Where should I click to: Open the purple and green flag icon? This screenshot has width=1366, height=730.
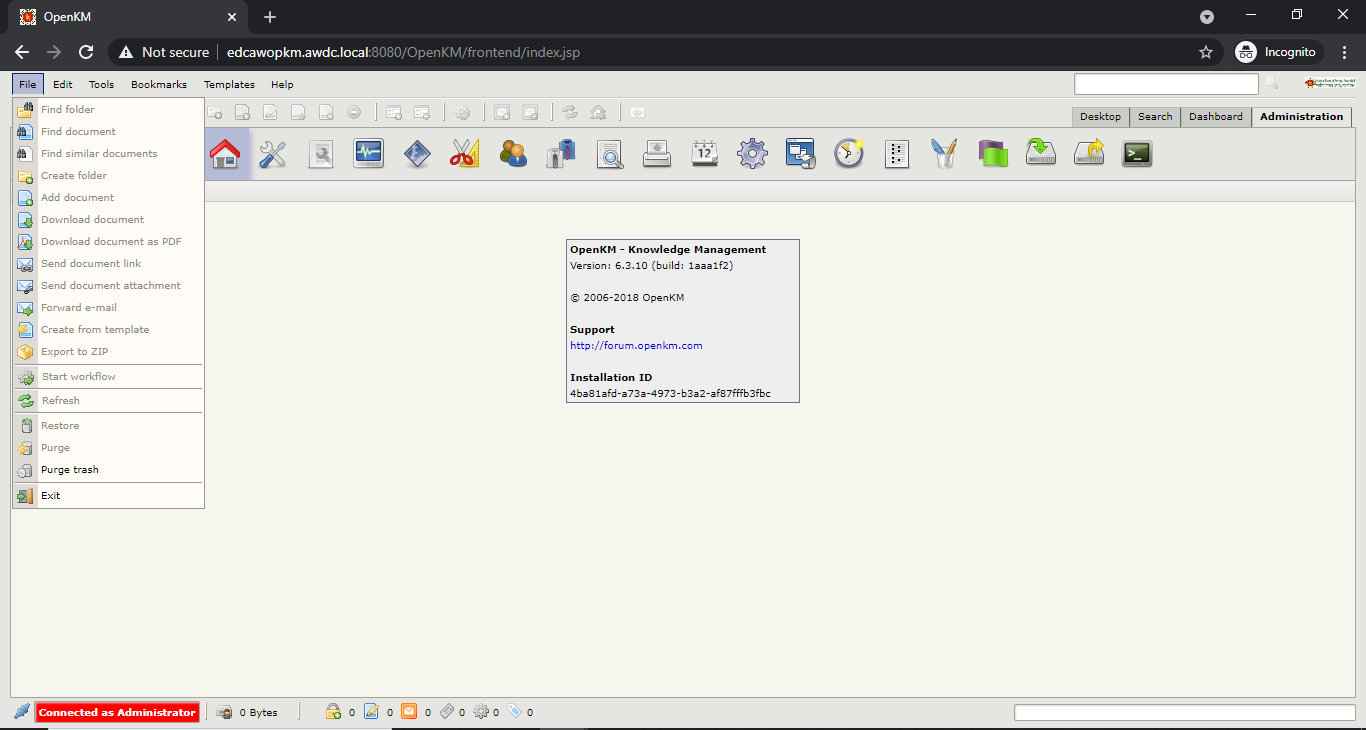tap(993, 153)
